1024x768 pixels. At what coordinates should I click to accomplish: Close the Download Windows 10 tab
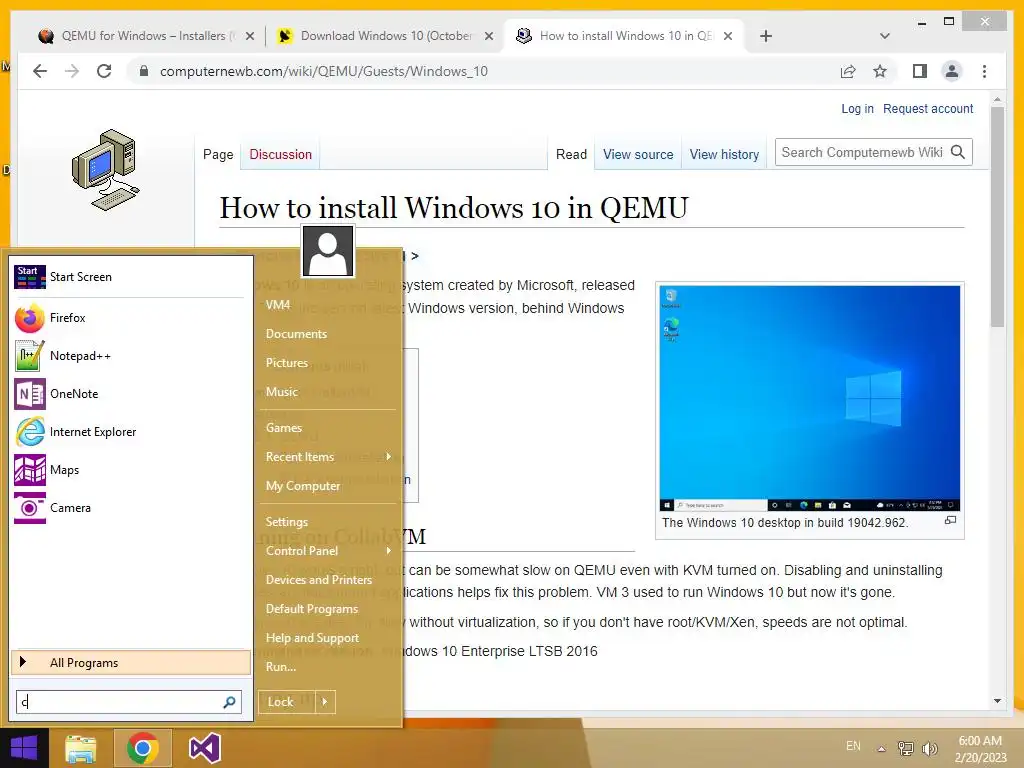click(488, 37)
